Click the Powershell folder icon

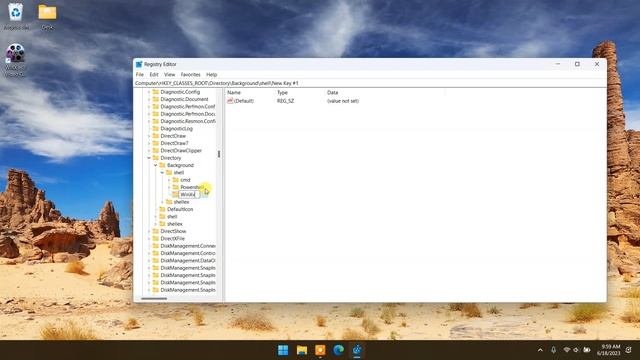[176, 187]
